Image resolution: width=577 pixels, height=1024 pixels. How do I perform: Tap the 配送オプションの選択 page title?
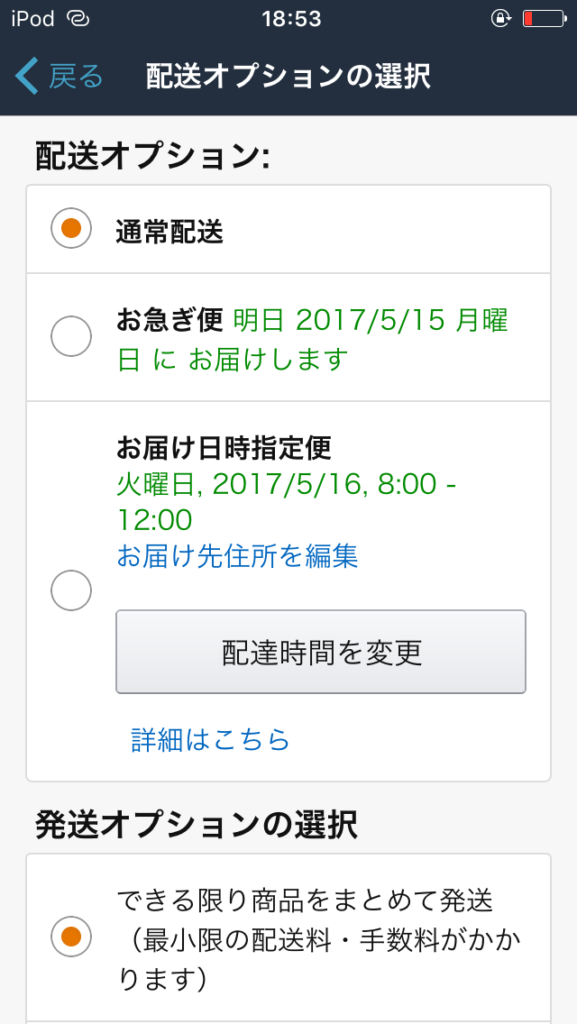point(288,76)
